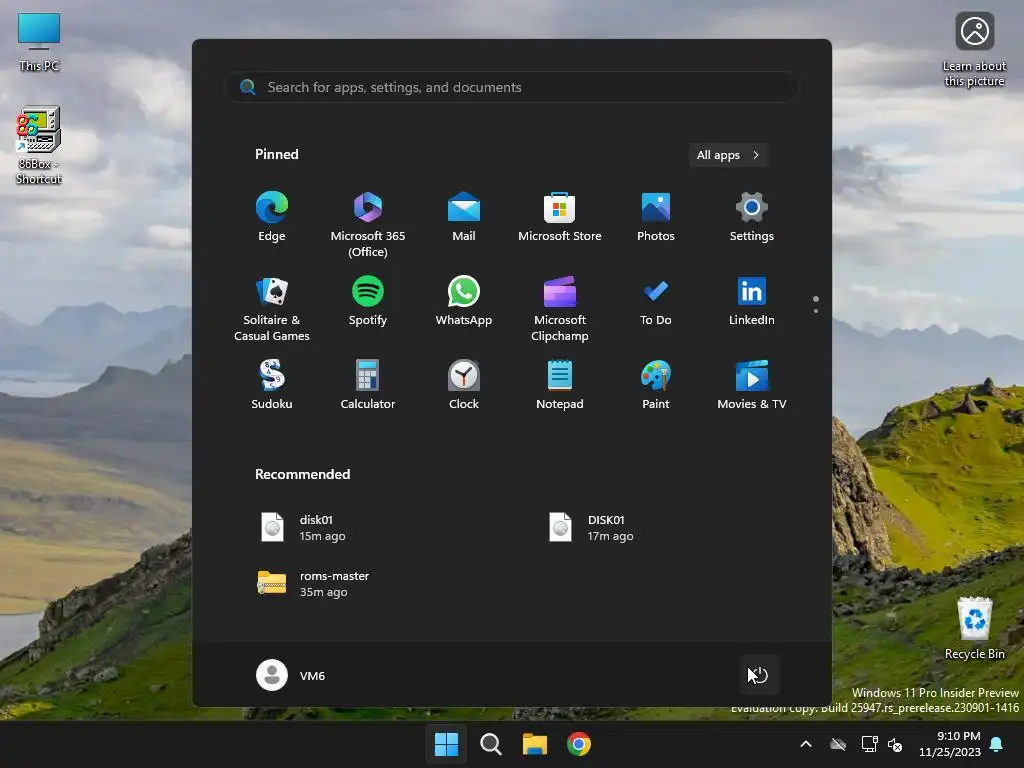Viewport: 1024px width, 768px height.
Task: Open the Calculator app
Action: (x=368, y=385)
